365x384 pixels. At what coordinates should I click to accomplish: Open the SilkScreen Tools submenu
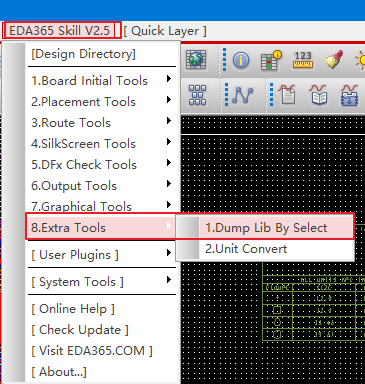click(x=102, y=144)
